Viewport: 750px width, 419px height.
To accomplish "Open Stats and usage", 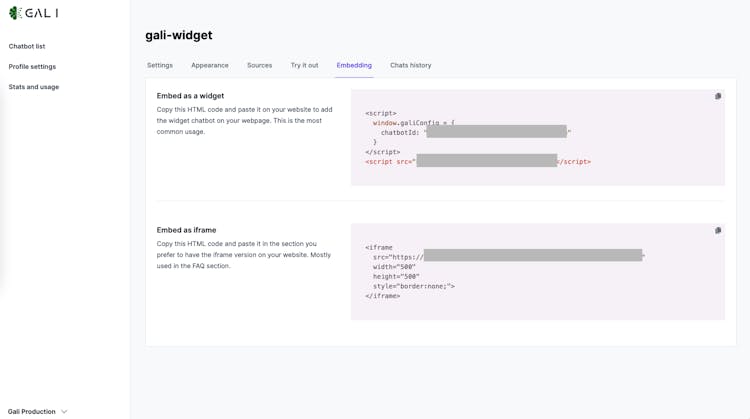I will point(34,87).
